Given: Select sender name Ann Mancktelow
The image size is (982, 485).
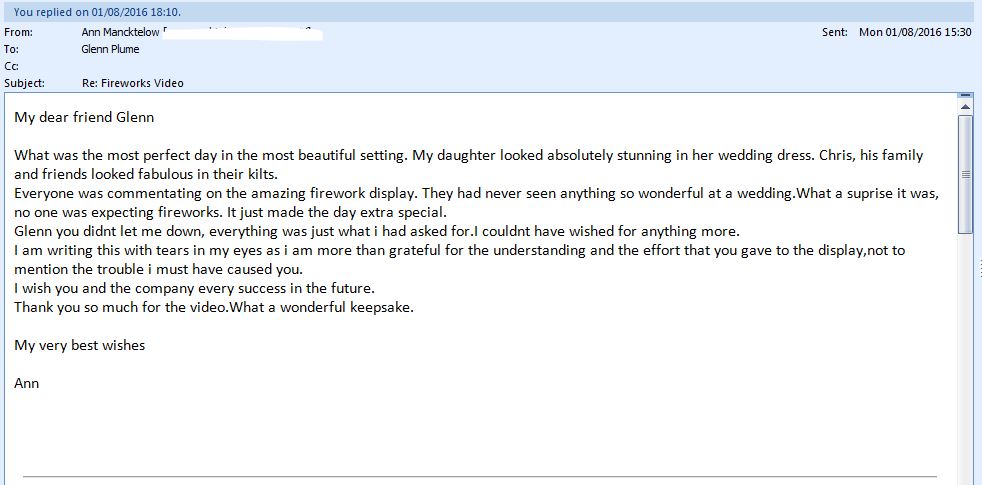Looking at the screenshot, I should 120,33.
